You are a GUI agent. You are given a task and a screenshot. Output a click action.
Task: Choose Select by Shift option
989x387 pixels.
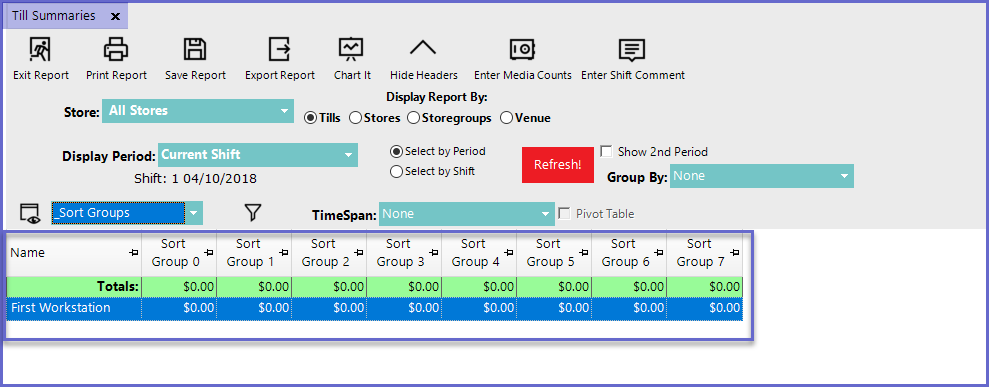point(396,171)
